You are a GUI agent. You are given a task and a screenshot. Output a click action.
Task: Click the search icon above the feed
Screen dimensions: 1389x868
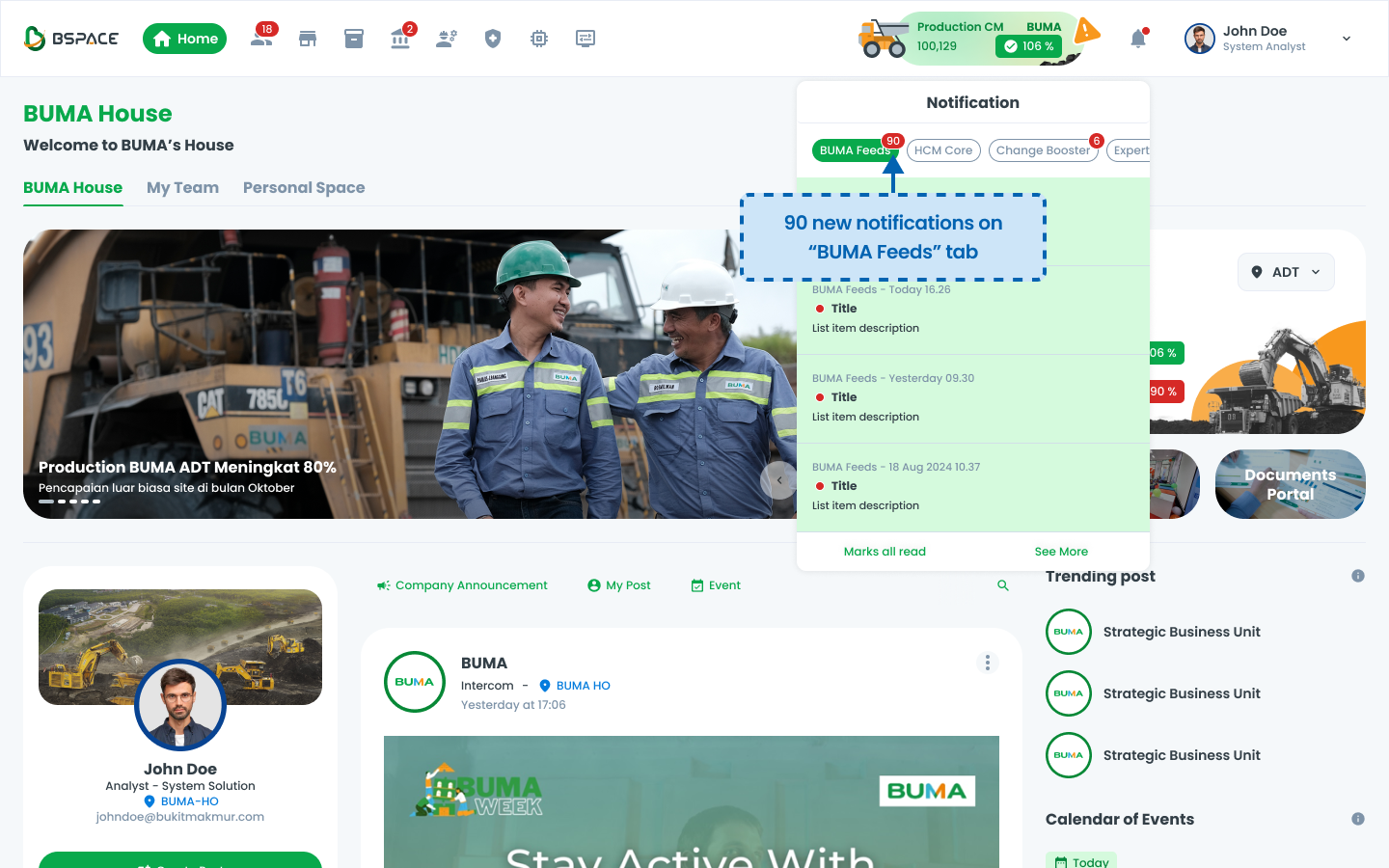tap(1003, 585)
